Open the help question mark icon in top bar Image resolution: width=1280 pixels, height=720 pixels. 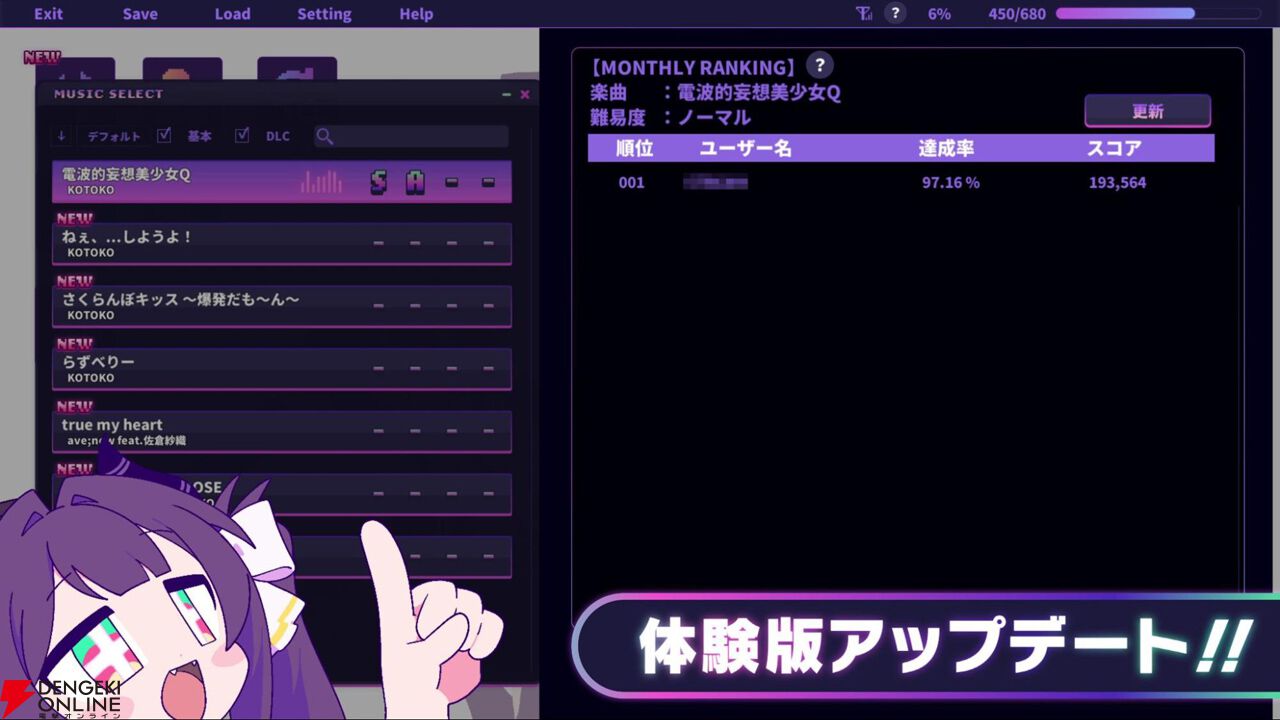pos(895,13)
